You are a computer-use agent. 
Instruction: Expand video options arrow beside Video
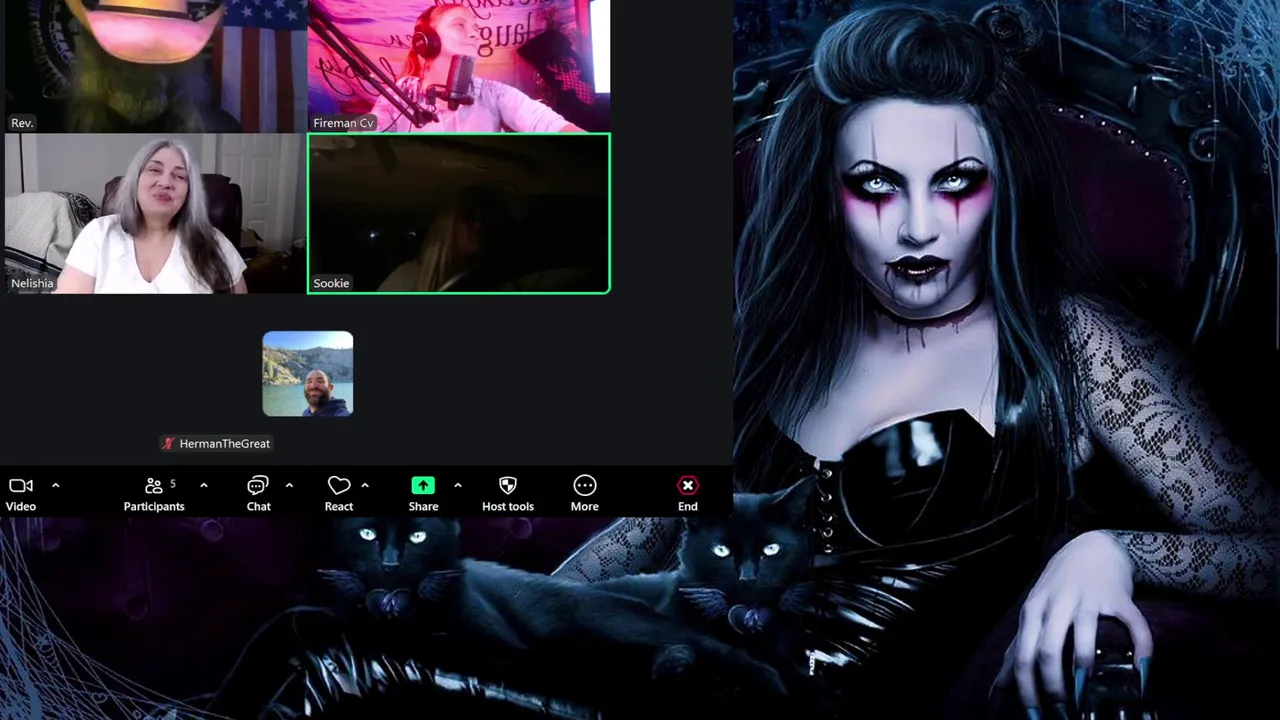[x=55, y=486]
